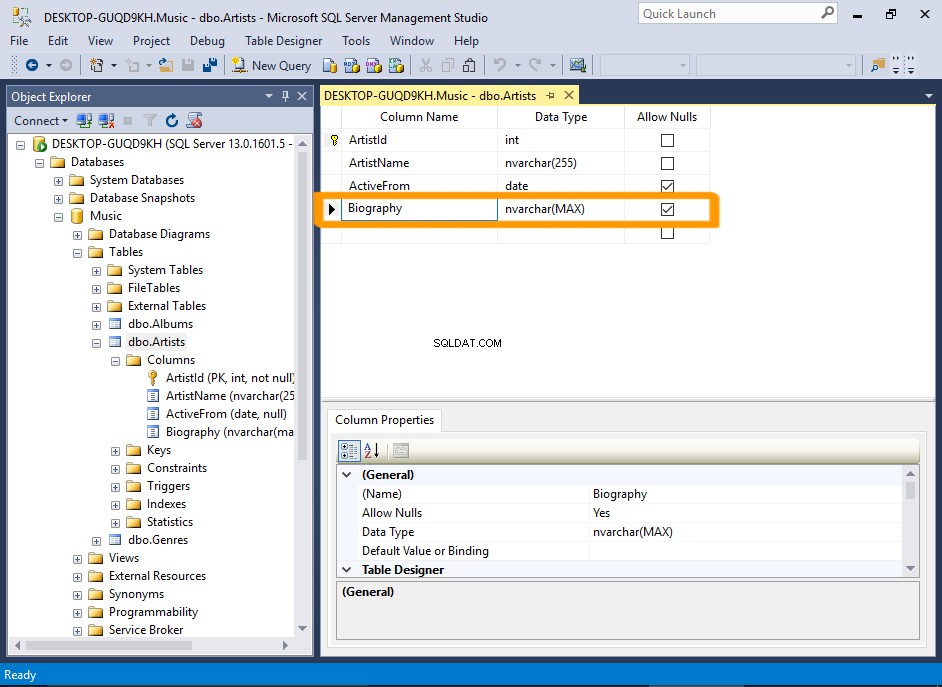Open the Tools menu
Image resolution: width=942 pixels, height=687 pixels.
(x=356, y=41)
